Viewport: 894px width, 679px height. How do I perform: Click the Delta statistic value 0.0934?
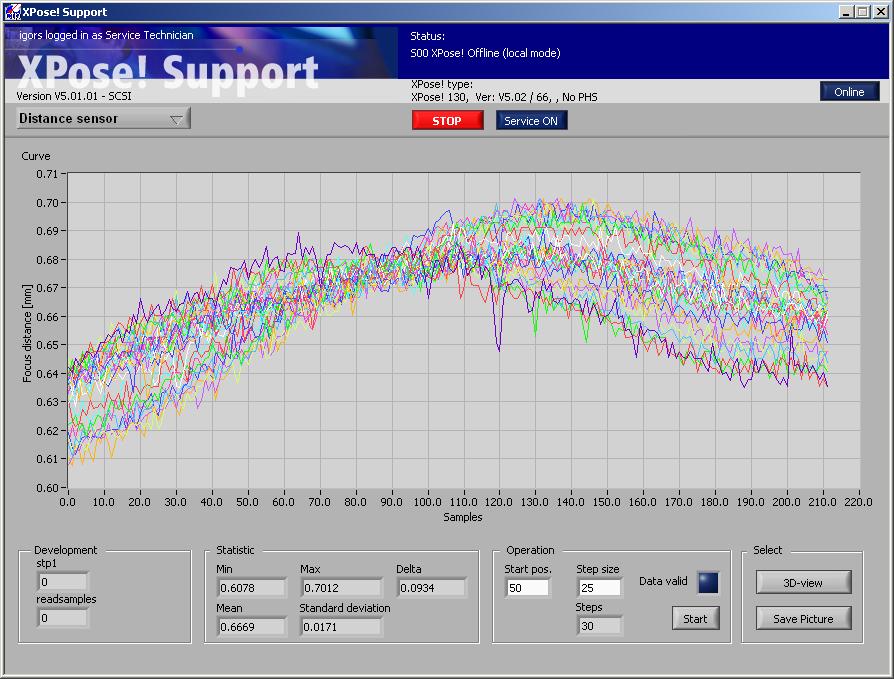(432, 588)
